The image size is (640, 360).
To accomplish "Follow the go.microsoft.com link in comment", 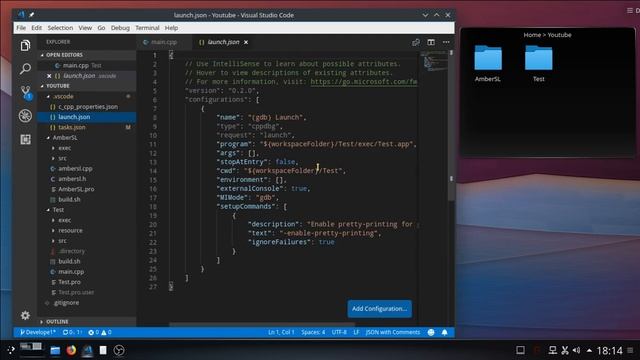I will [x=364, y=82].
